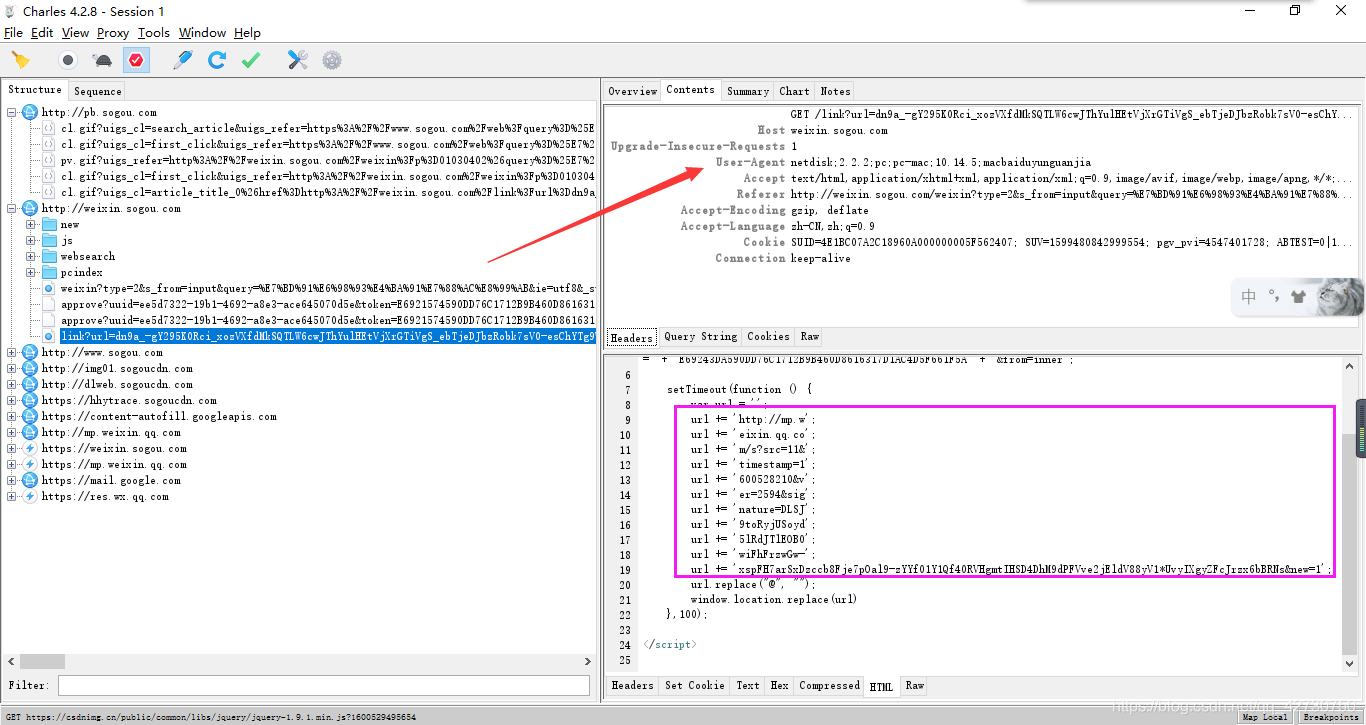Screen dimensions: 1366x725
Task: Open the File menu
Action: pos(13,33)
